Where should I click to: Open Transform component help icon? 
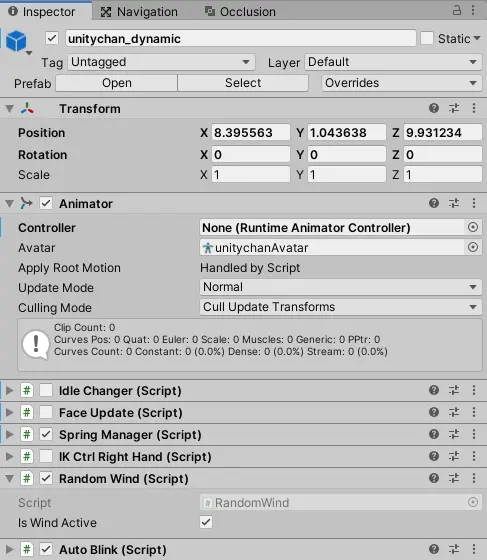point(434,108)
